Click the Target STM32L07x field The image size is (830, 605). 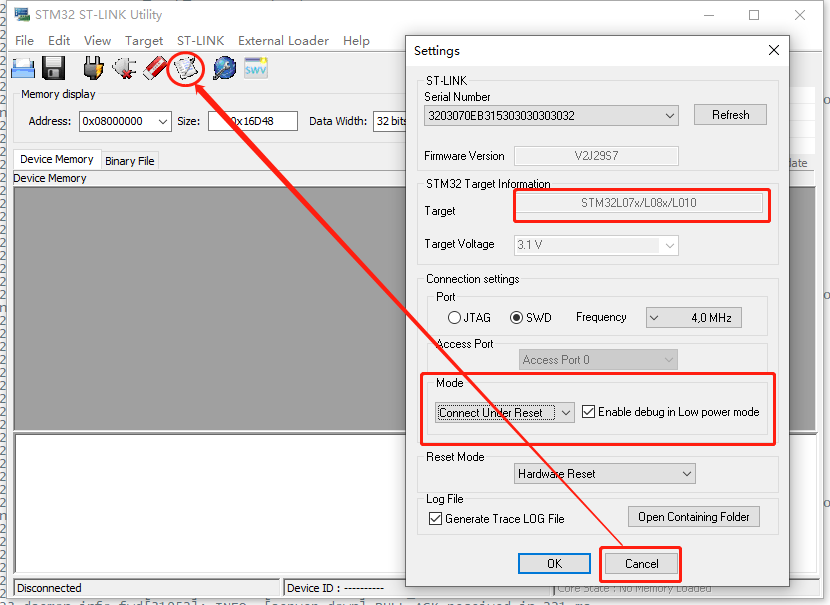(638, 203)
